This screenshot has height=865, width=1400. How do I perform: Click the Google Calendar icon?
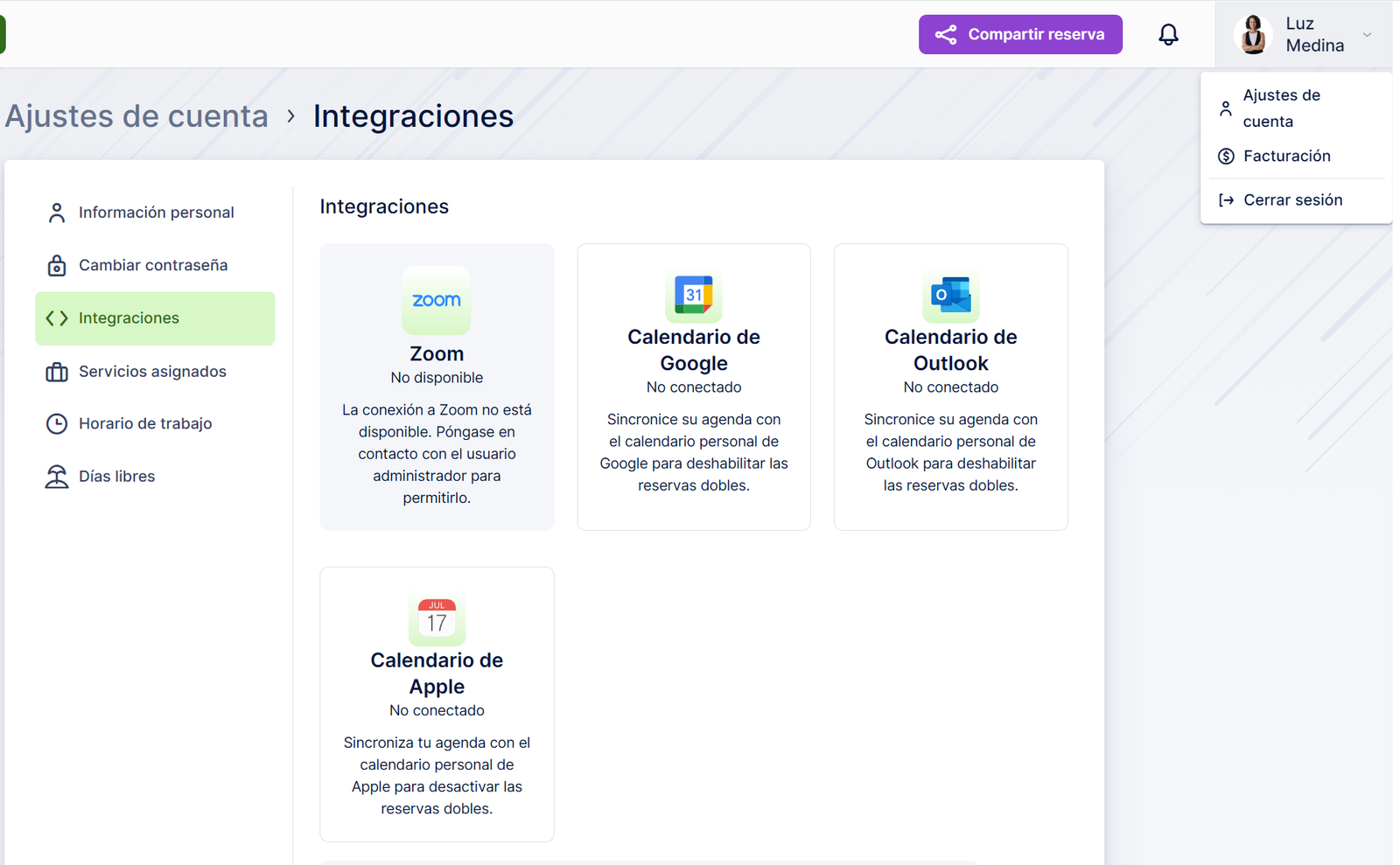pos(693,295)
